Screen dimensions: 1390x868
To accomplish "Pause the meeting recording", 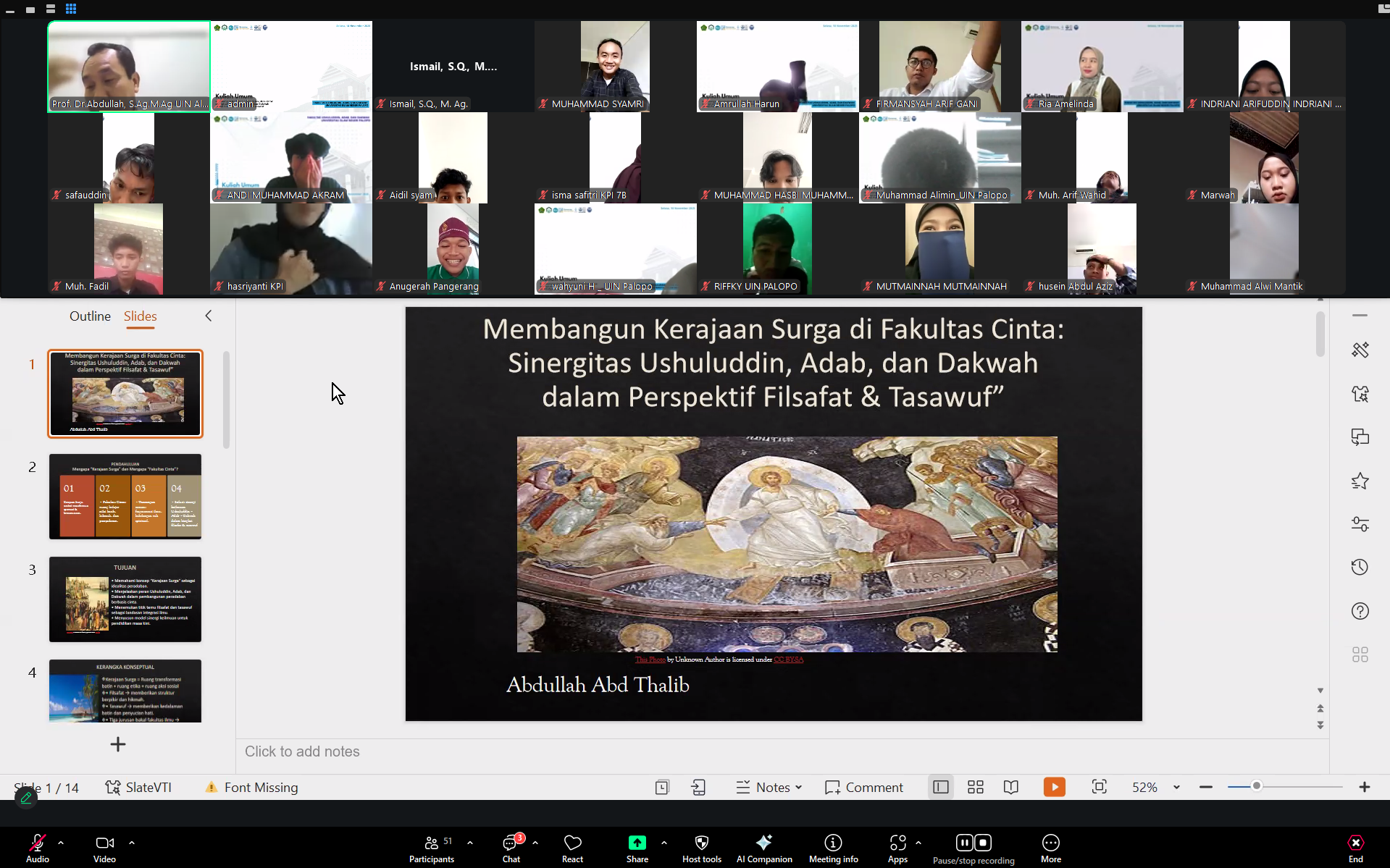I will pyautogui.click(x=964, y=843).
